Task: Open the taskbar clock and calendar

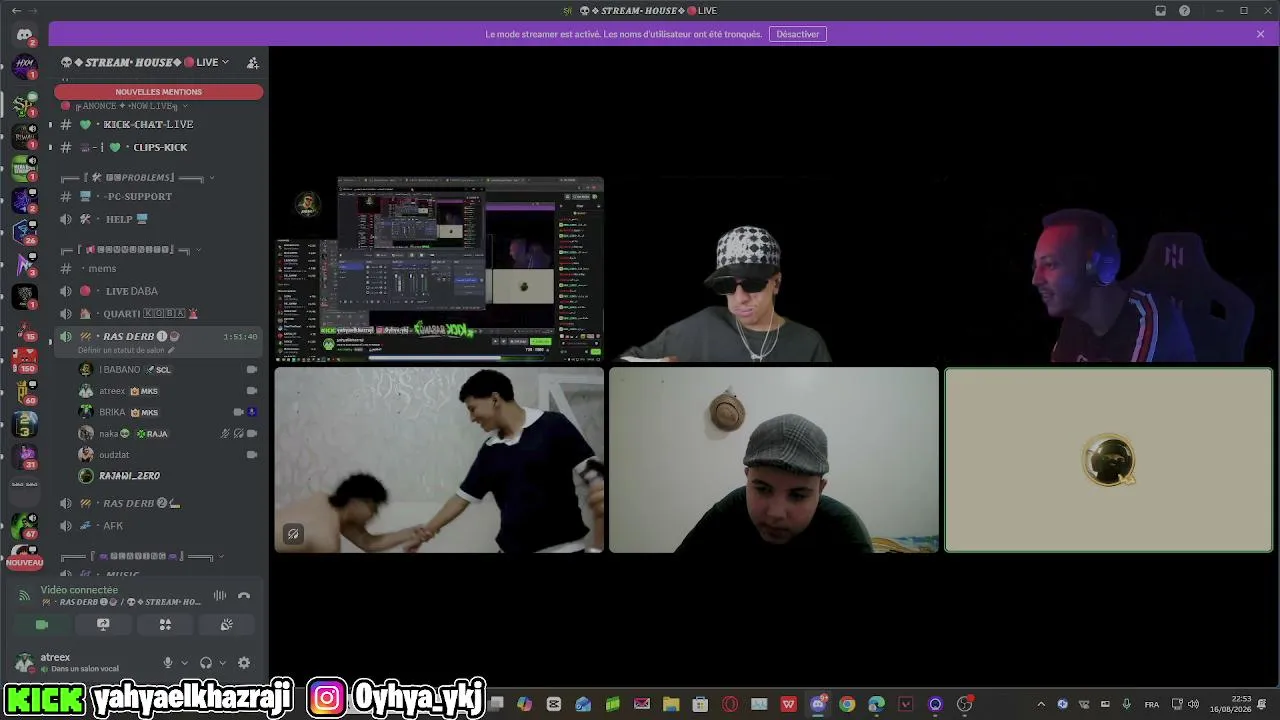Action: click(1231, 704)
